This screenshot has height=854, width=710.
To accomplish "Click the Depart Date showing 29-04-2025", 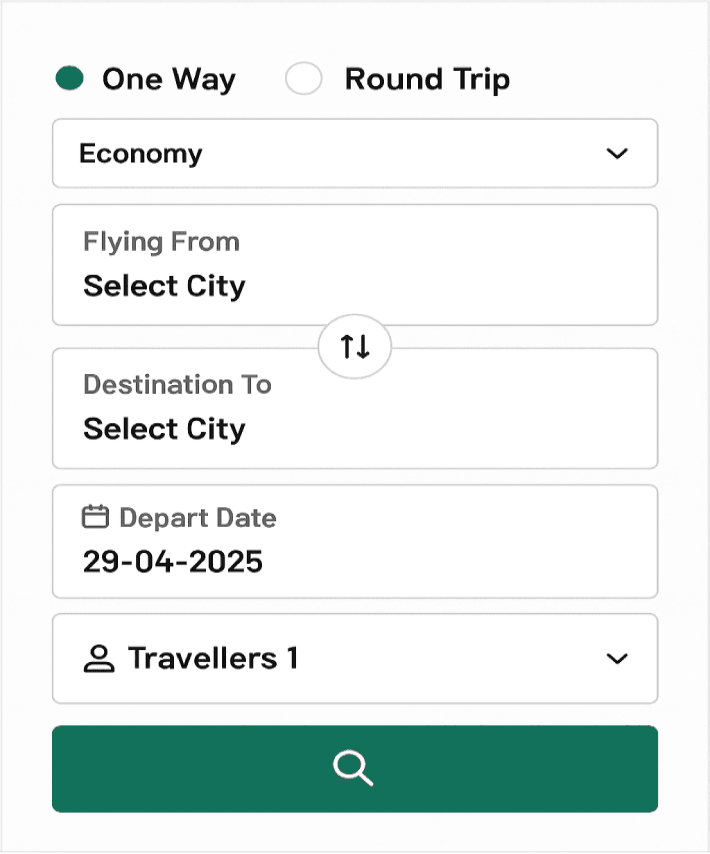I will click(171, 561).
